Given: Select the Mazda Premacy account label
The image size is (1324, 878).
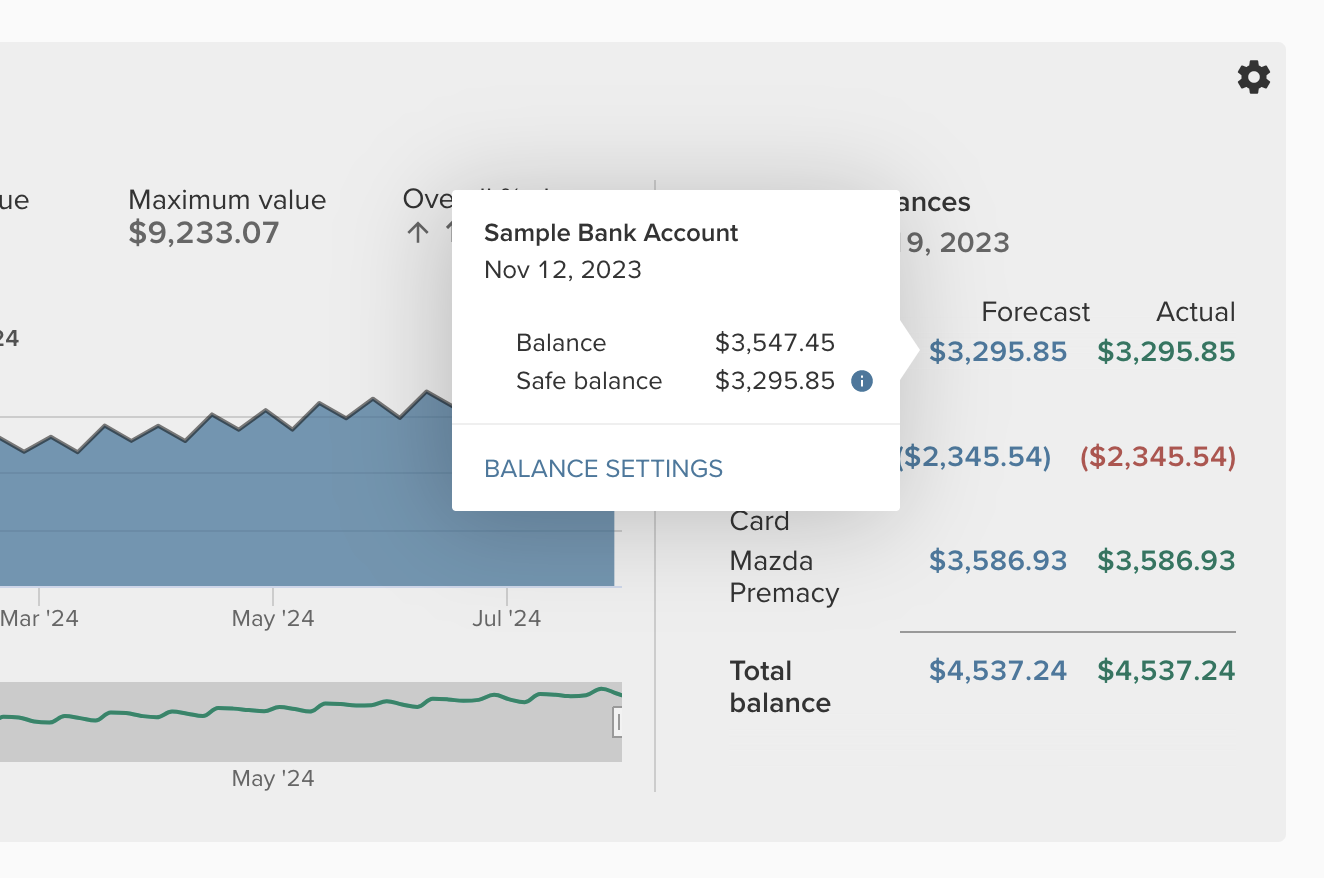Looking at the screenshot, I should point(784,576).
